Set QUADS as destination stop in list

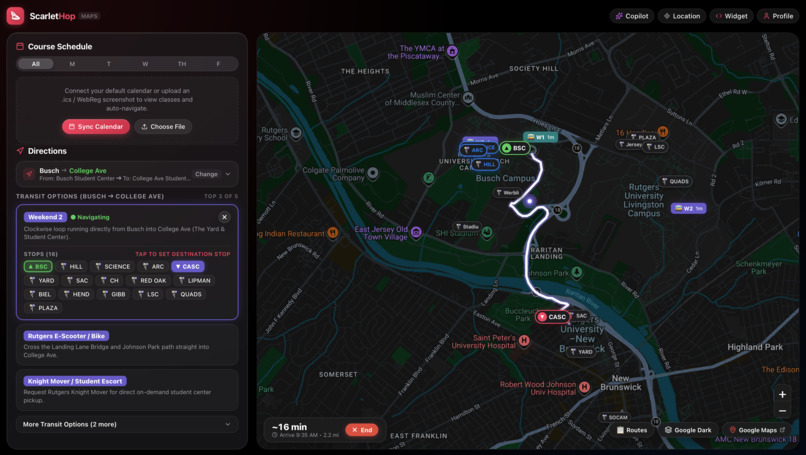point(186,294)
